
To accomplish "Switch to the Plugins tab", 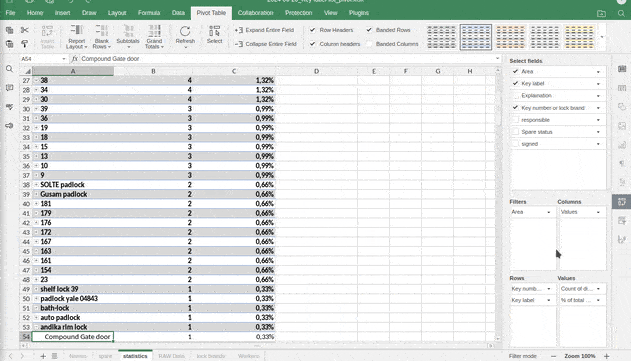I will [x=359, y=13].
